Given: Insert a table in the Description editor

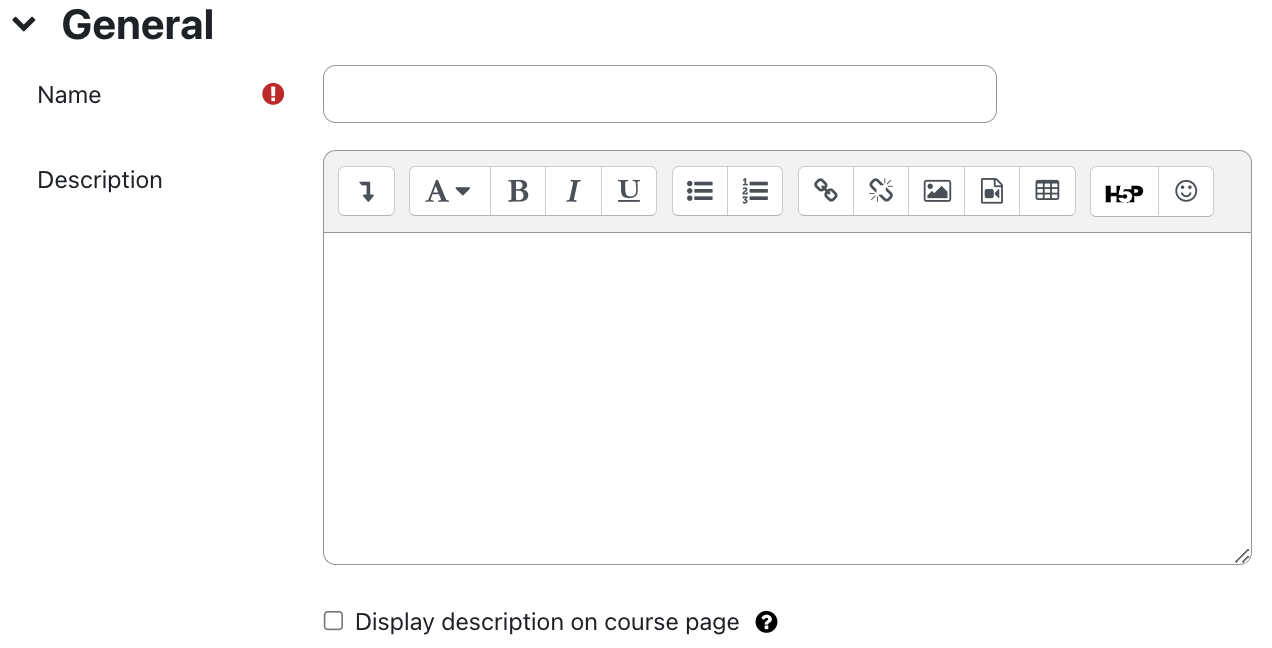Looking at the screenshot, I should (1047, 191).
